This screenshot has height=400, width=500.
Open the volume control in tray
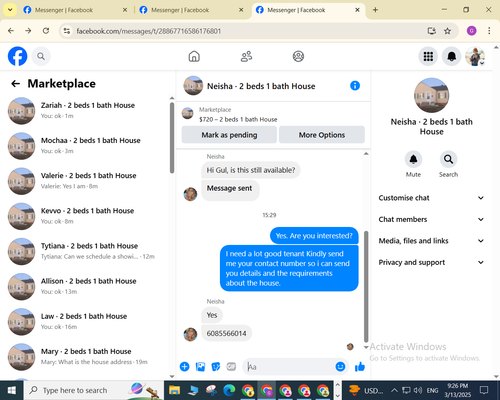[418, 390]
